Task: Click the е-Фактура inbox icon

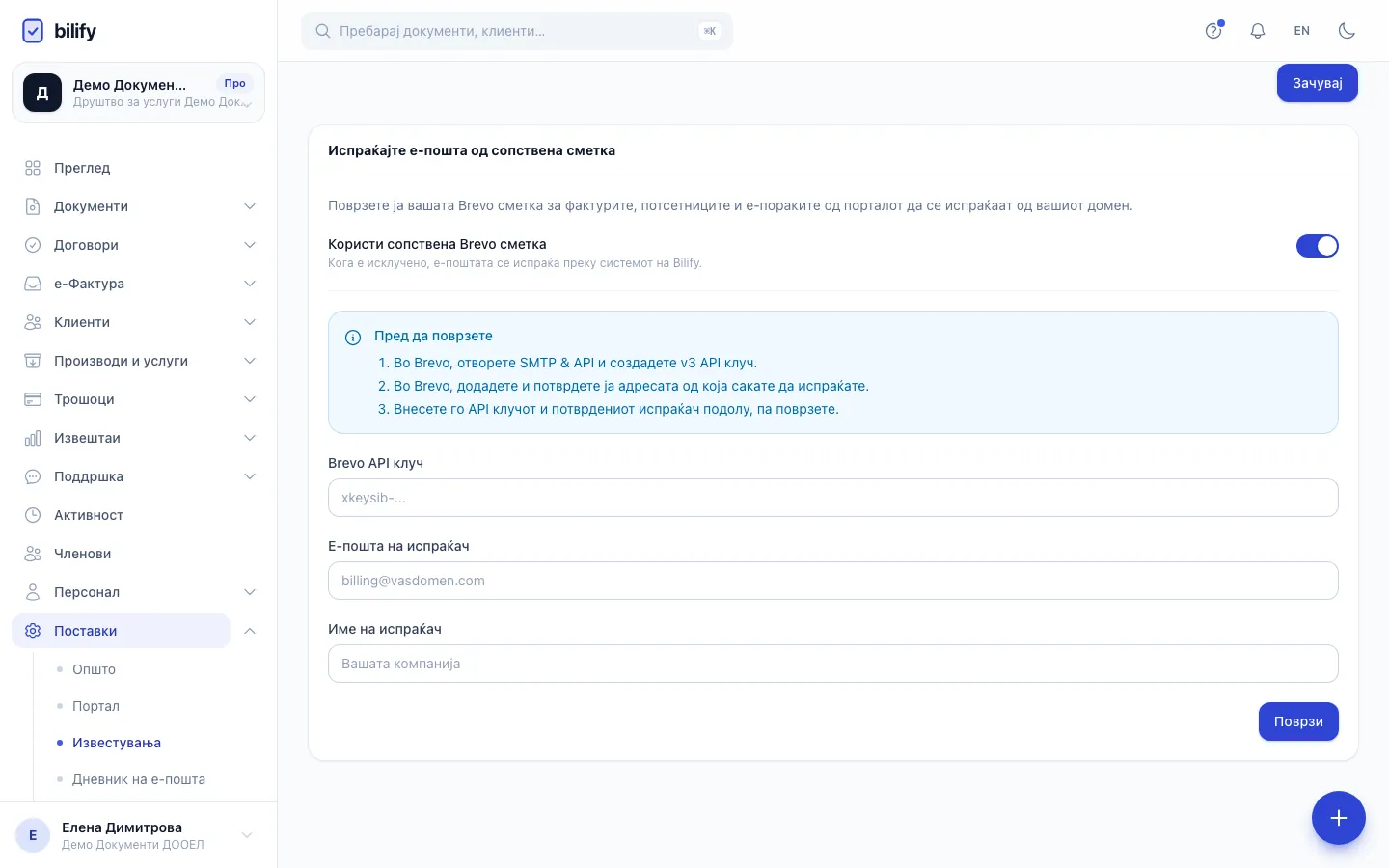Action: pos(33,284)
